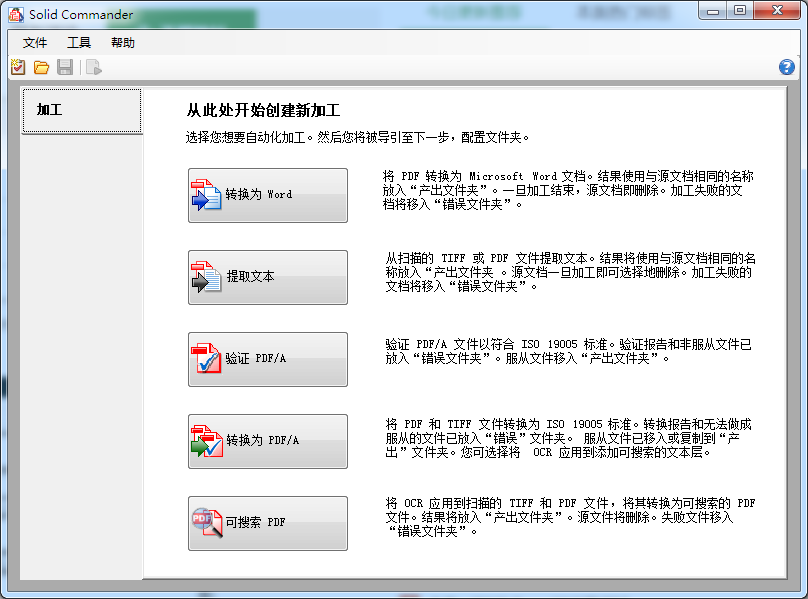Open the 文件 menu
Viewport: 808px width, 599px height.
tap(35, 43)
